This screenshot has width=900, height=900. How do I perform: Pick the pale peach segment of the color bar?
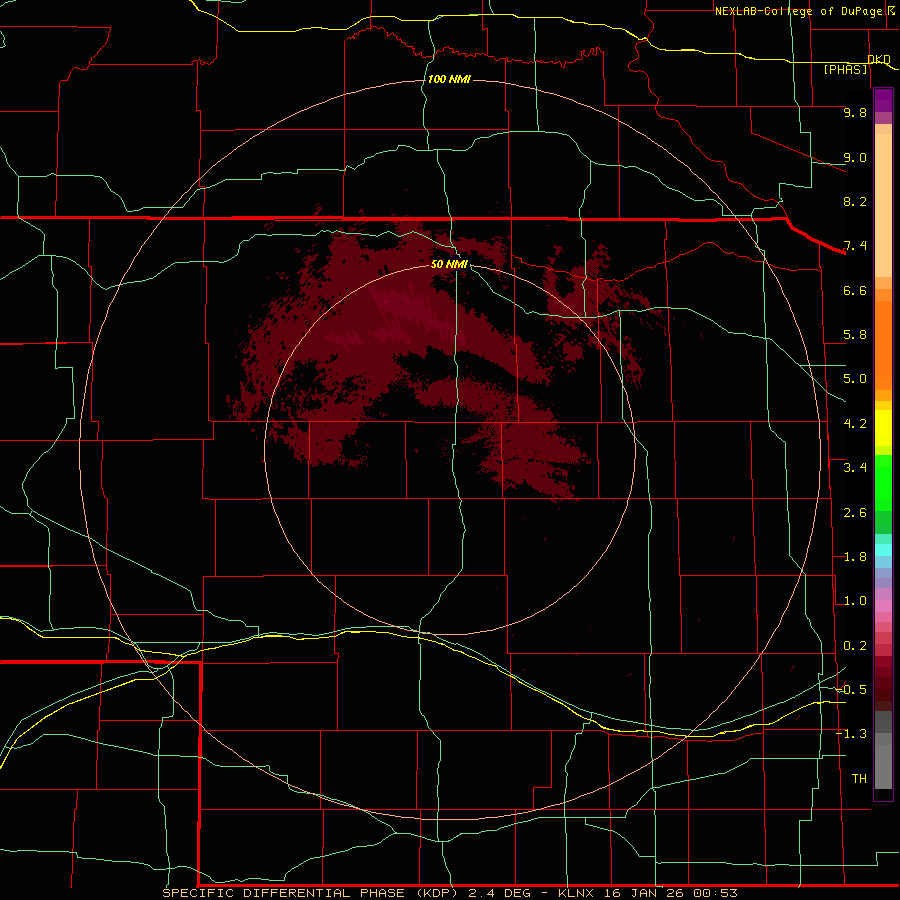[883, 205]
